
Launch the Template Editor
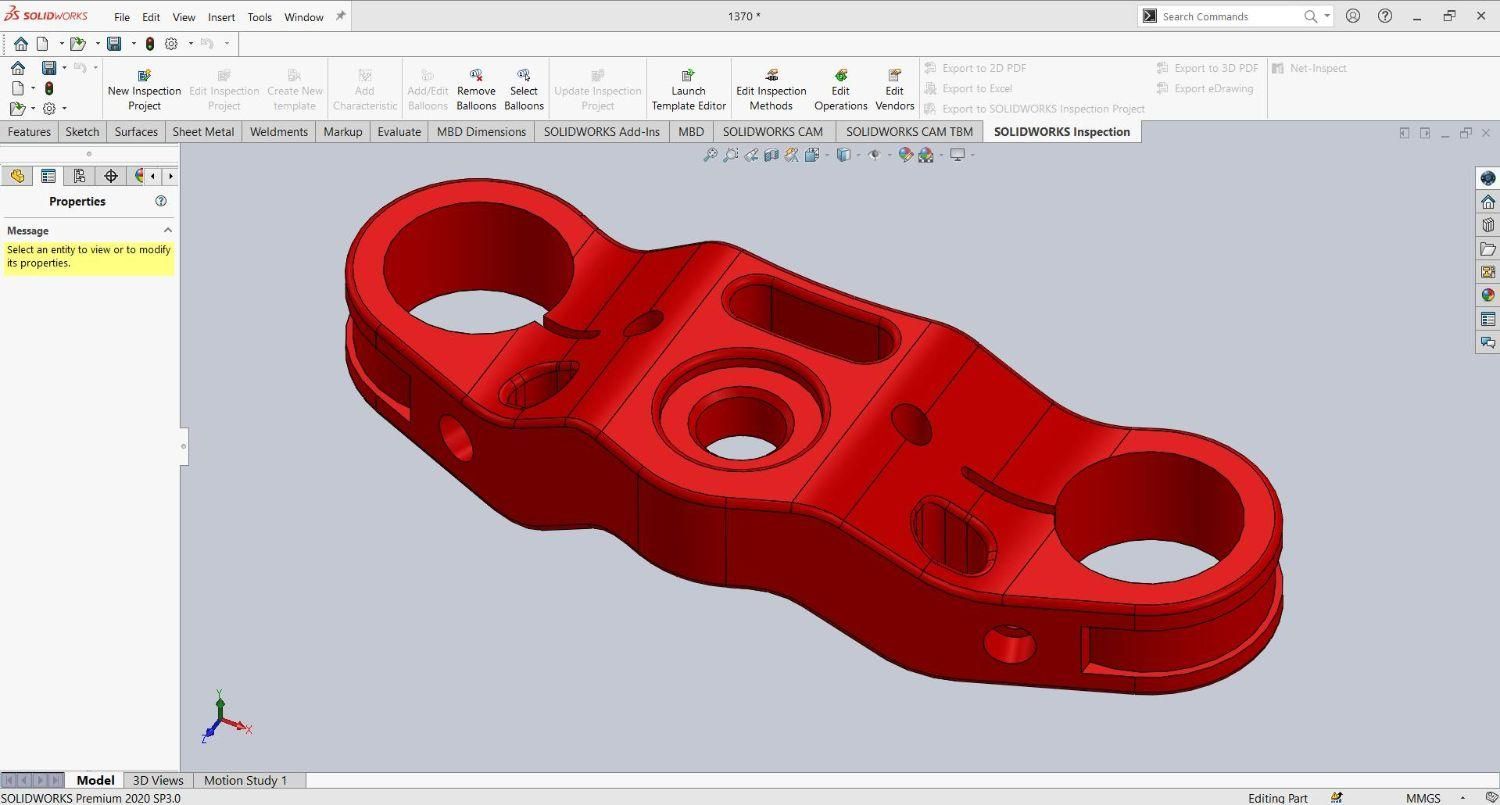(688, 90)
